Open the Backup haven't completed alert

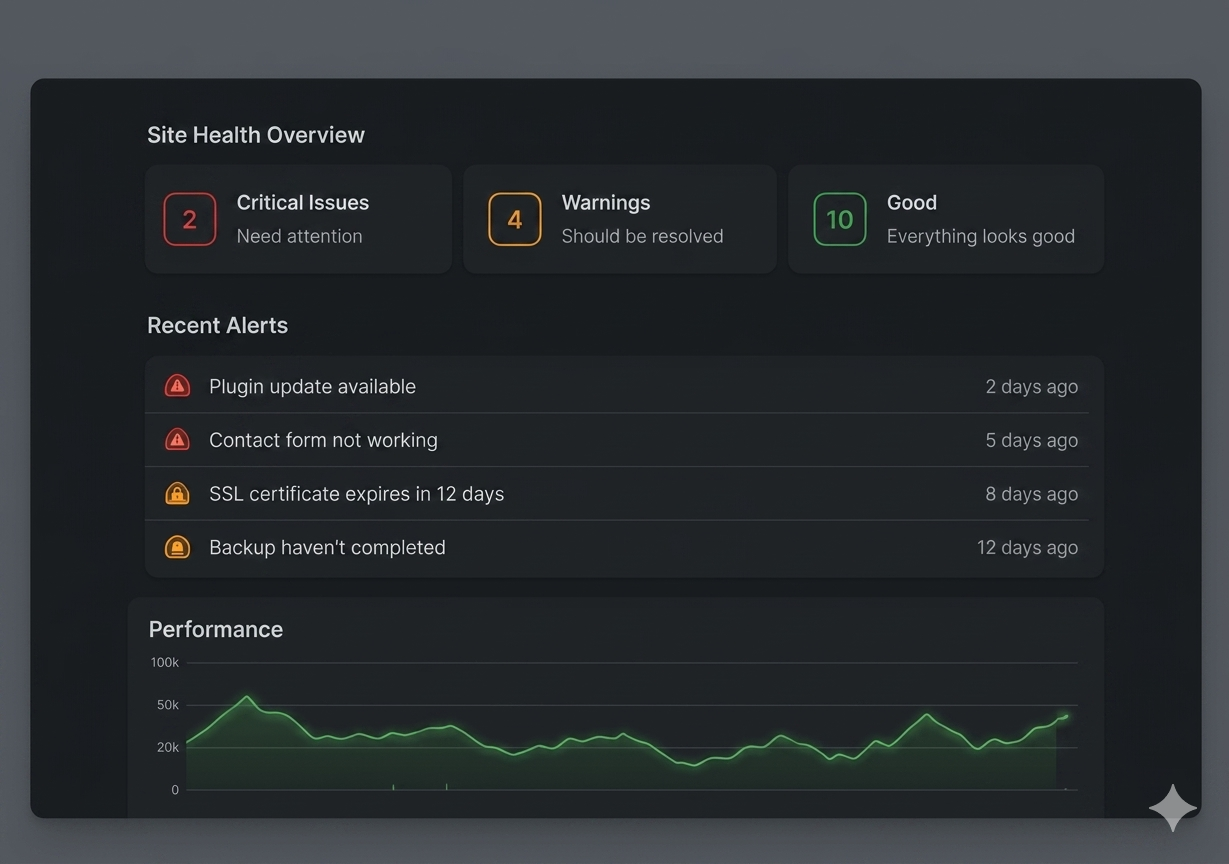coord(624,547)
